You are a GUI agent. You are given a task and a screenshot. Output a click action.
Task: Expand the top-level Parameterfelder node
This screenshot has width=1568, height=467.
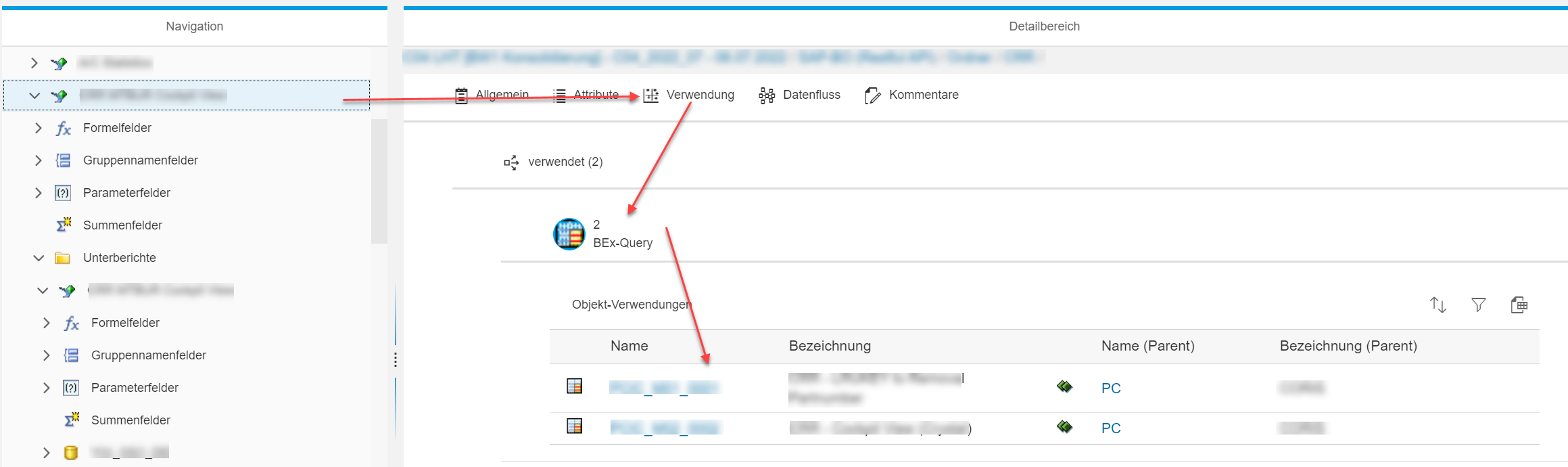pyautogui.click(x=39, y=193)
